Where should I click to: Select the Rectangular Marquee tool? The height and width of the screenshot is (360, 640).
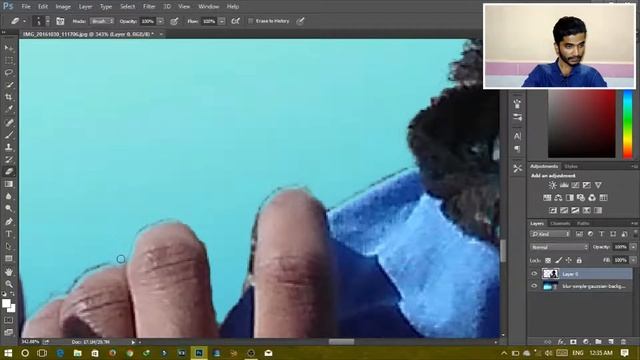point(9,60)
